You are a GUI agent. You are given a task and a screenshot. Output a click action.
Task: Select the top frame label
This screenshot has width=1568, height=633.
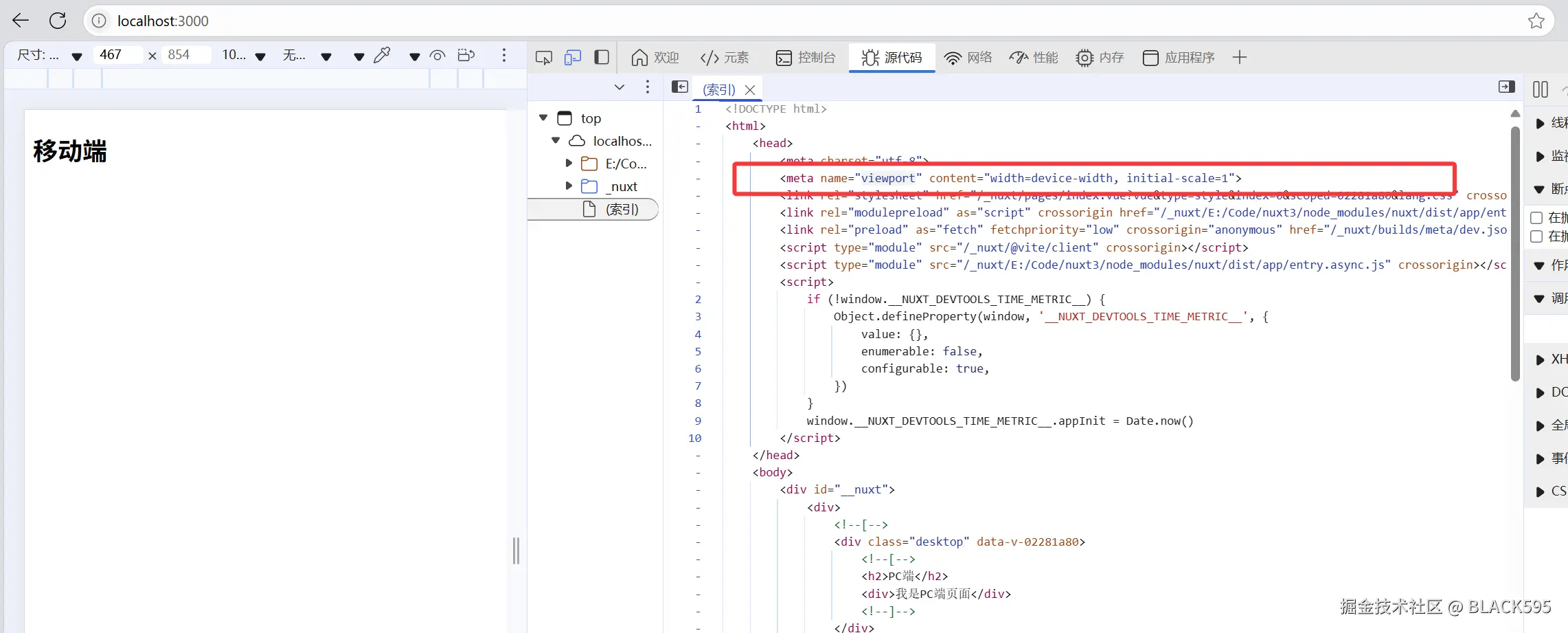[591, 118]
